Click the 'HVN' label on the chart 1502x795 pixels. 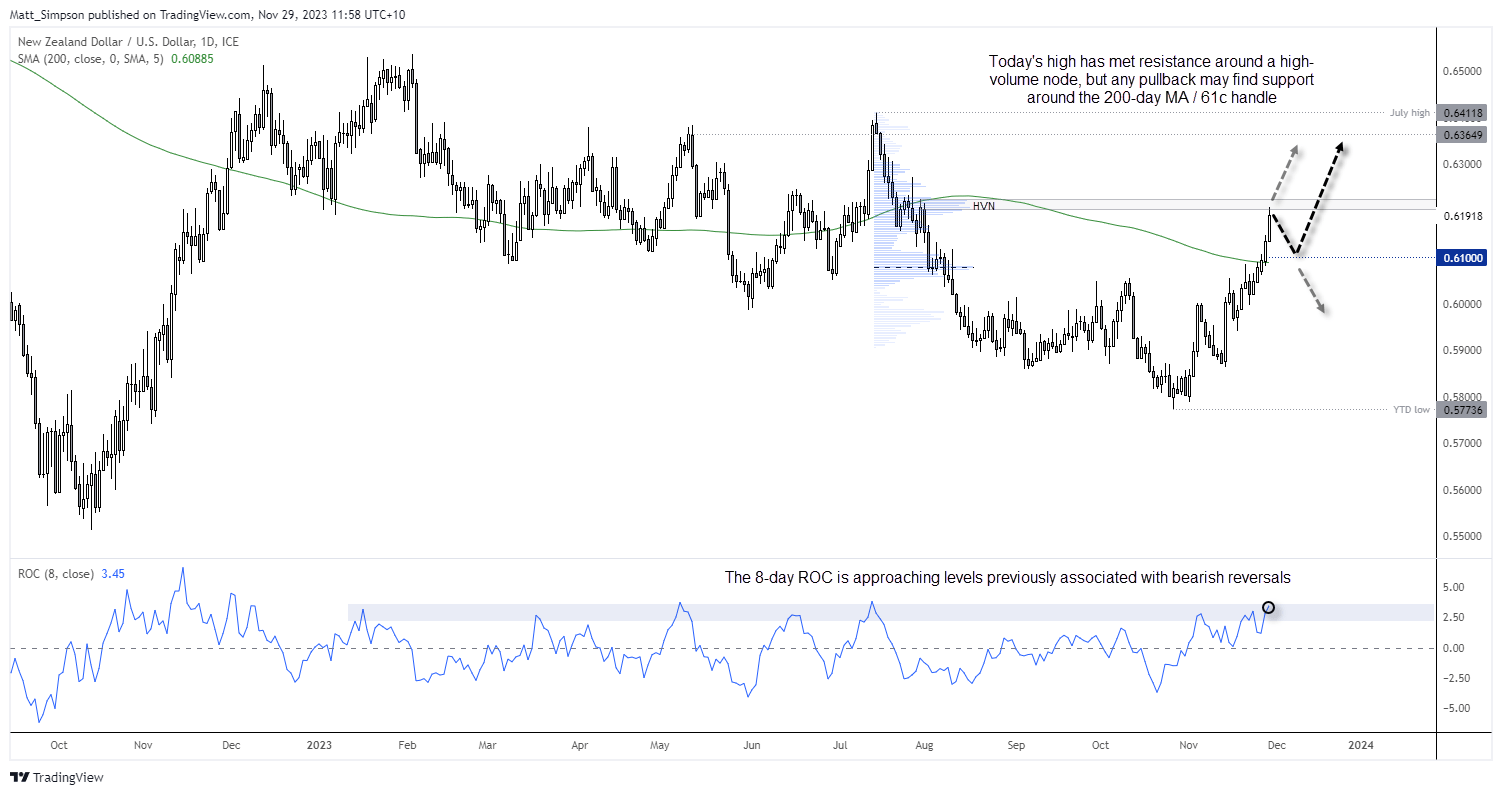(984, 205)
